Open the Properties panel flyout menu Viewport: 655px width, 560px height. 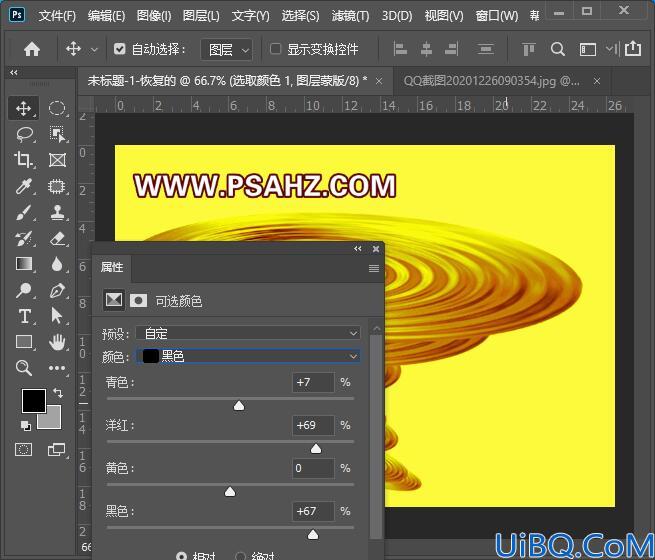(x=374, y=269)
